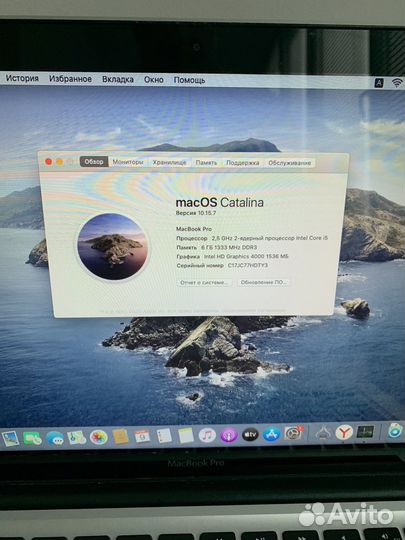Click the round Catalina island image
Screen dimensions: 405x540
(x=112, y=246)
